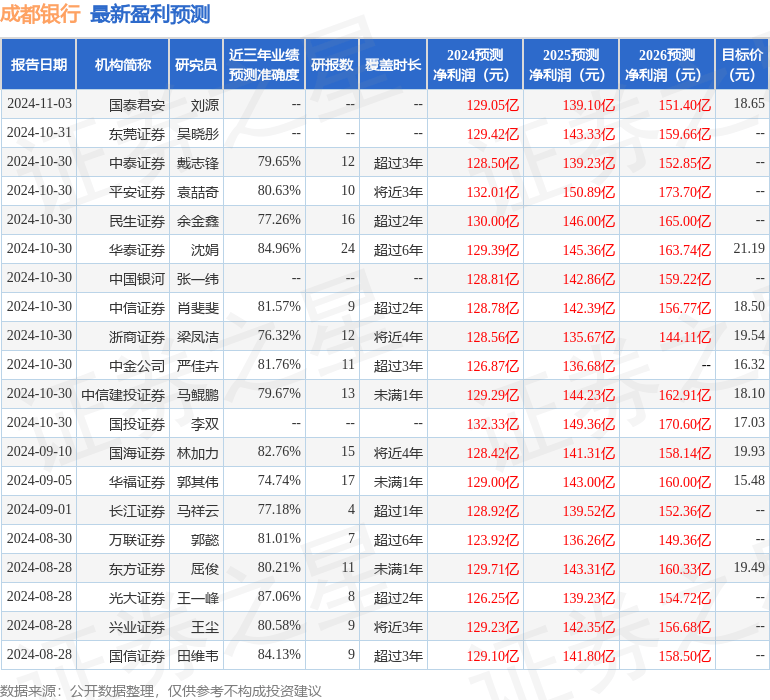Select the 研究员 column header

click(196, 64)
